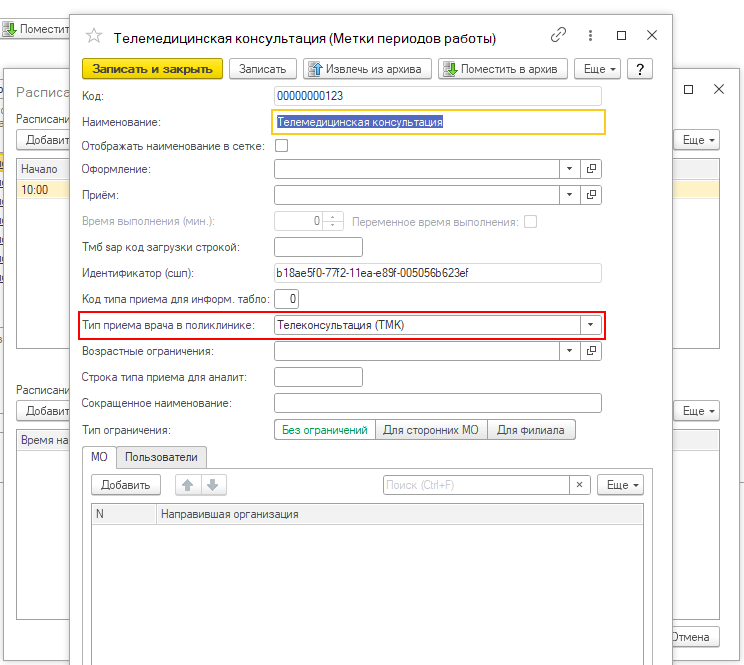Screen dimensions: 744x665
Task: Click the Наименование field
Action: click(438, 122)
